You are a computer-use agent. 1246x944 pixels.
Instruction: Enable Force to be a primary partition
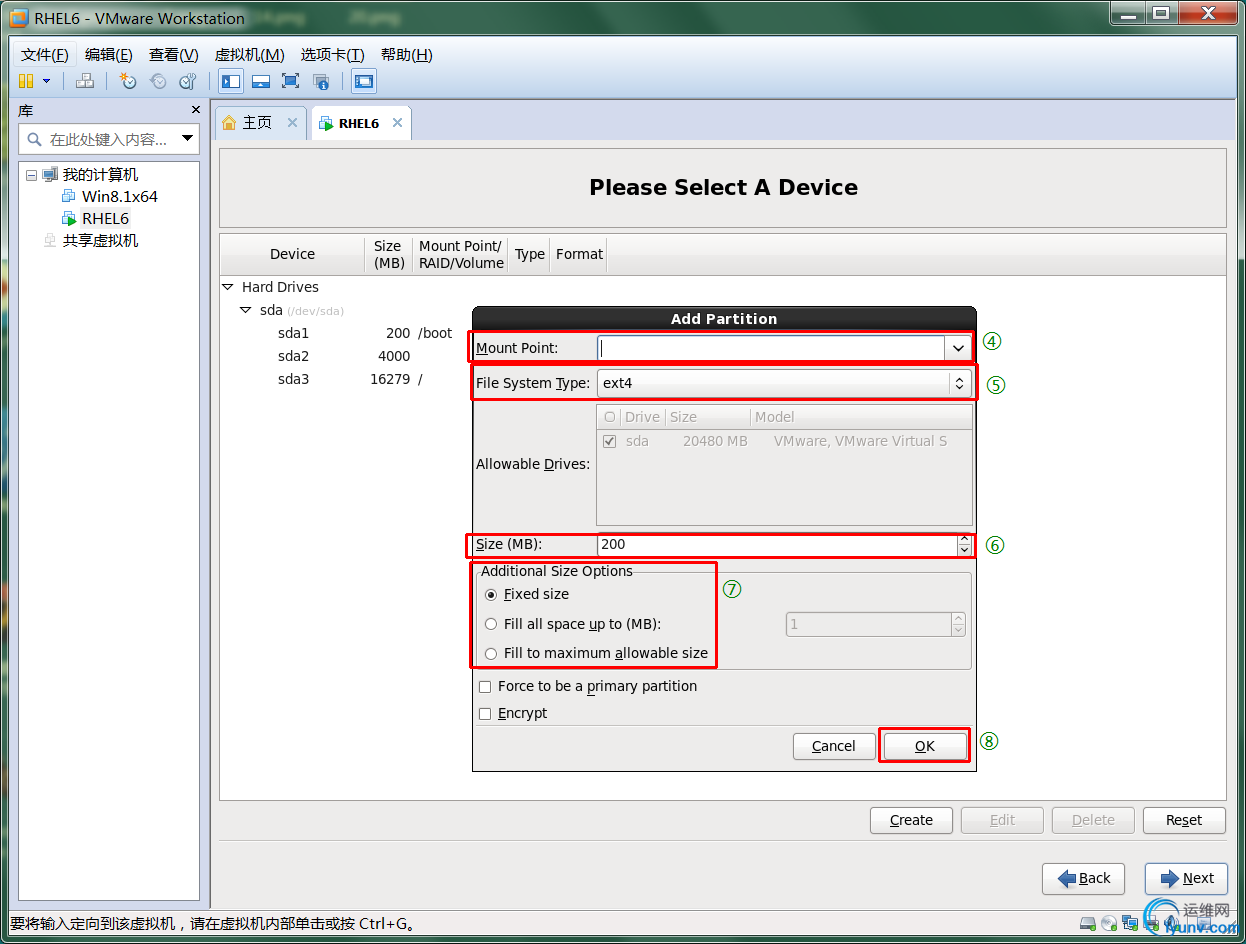[485, 686]
